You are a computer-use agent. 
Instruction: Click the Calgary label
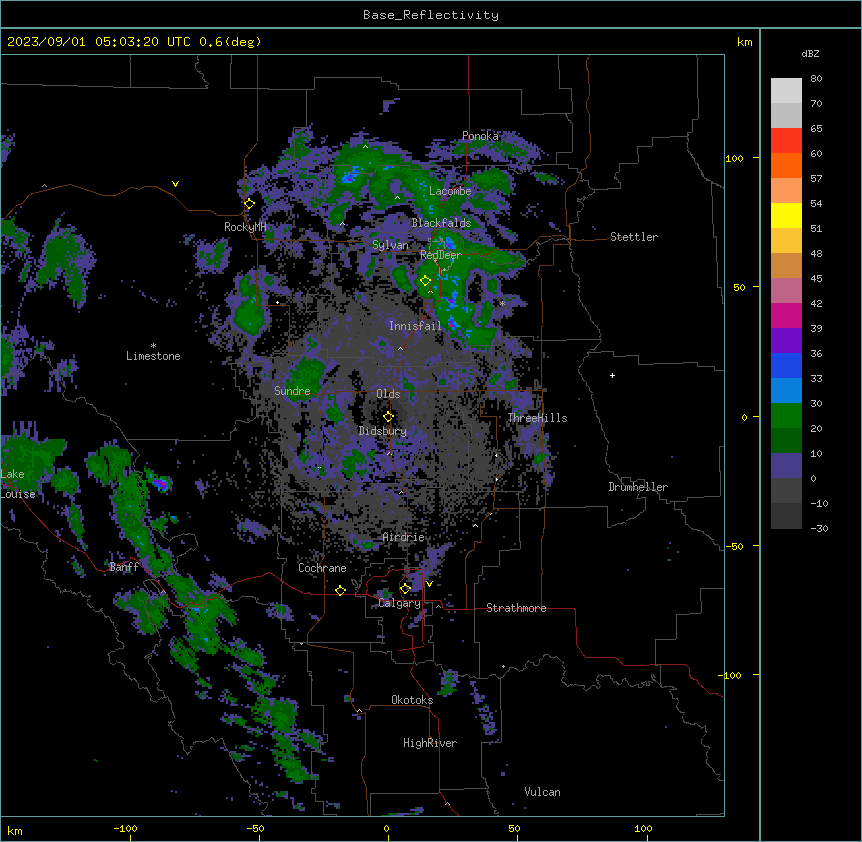pyautogui.click(x=399, y=603)
